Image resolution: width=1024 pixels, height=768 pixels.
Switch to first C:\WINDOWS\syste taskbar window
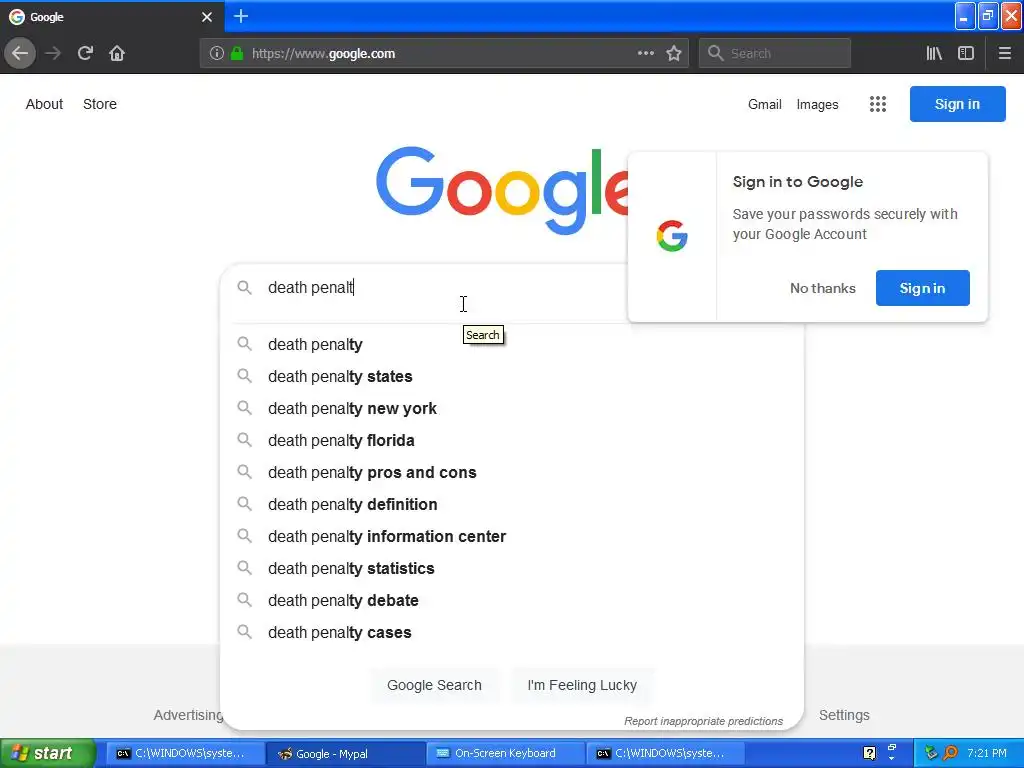click(185, 754)
